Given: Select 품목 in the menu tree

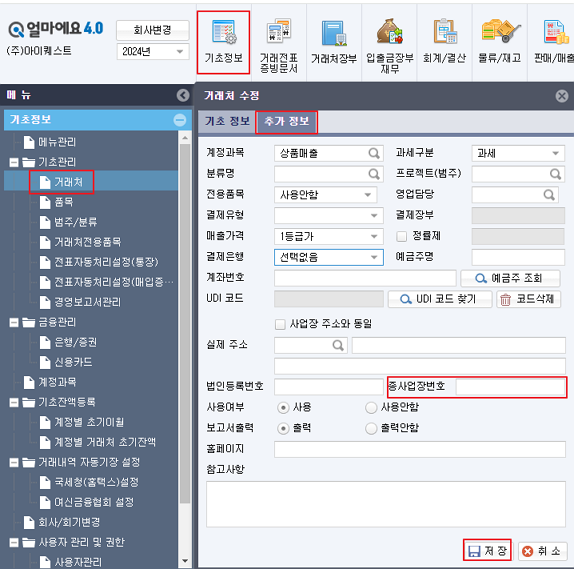Looking at the screenshot, I should pyautogui.click(x=56, y=202).
